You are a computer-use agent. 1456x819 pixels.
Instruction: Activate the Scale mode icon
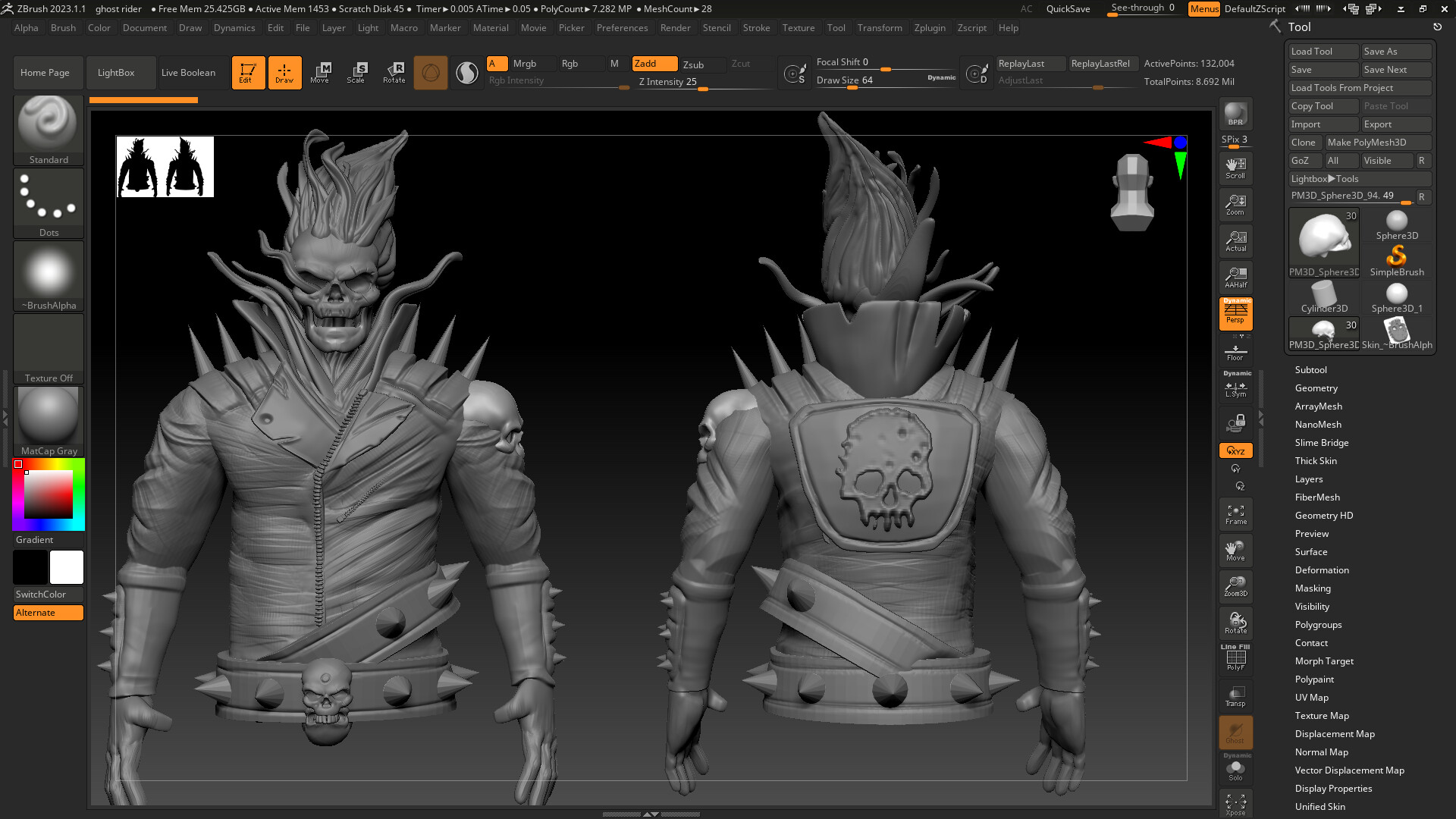(356, 72)
